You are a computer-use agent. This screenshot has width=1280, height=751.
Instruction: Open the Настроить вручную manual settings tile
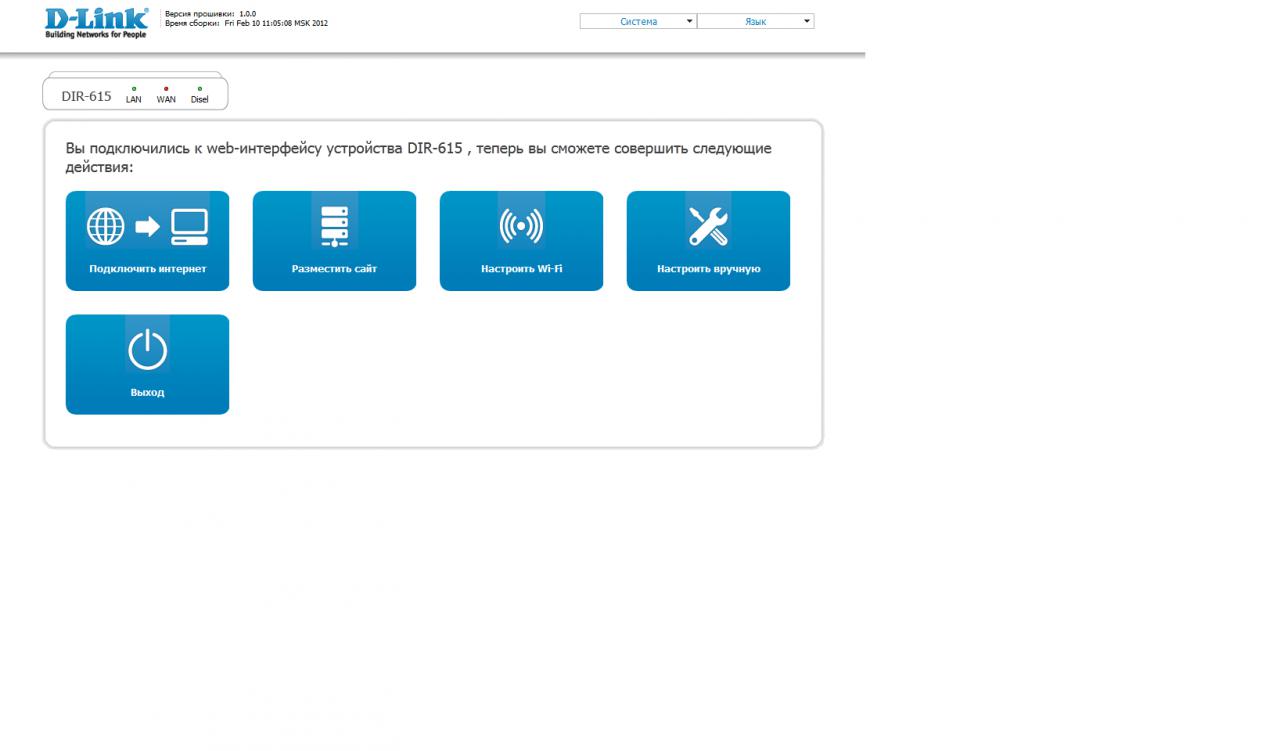(708, 241)
